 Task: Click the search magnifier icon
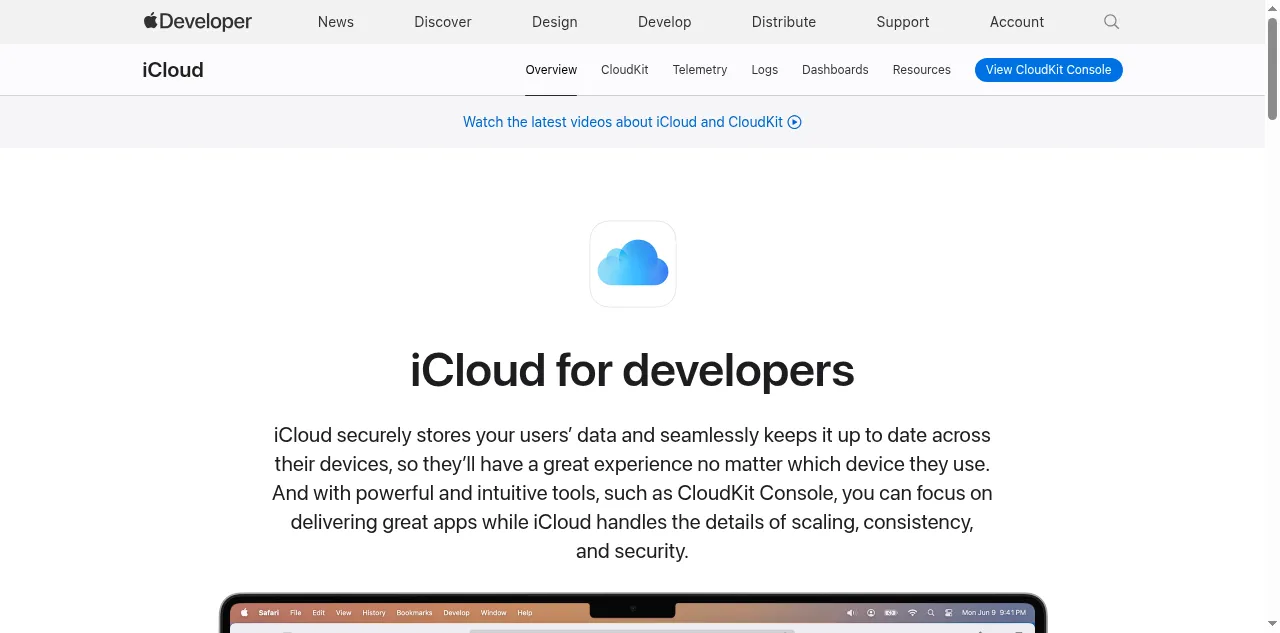(1111, 22)
